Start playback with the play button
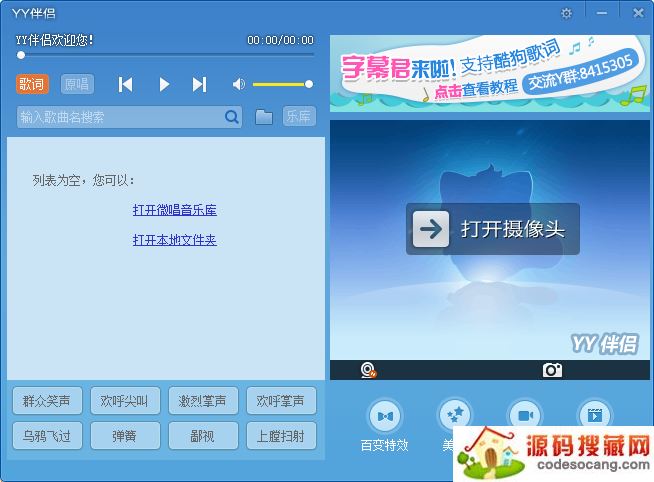The width and height of the screenshot is (654, 482). tap(164, 85)
